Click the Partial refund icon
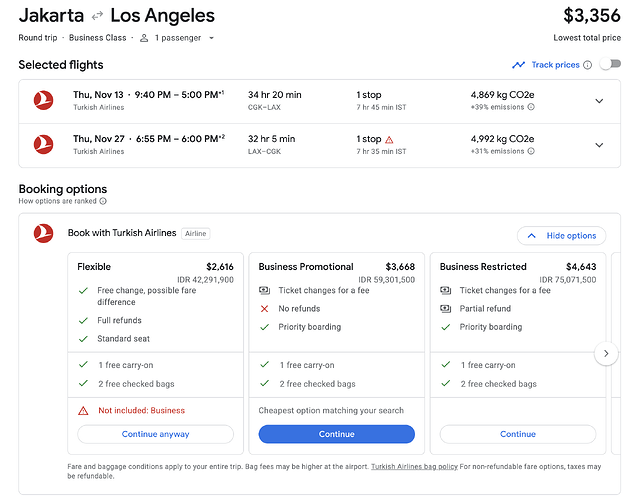 pos(445,309)
